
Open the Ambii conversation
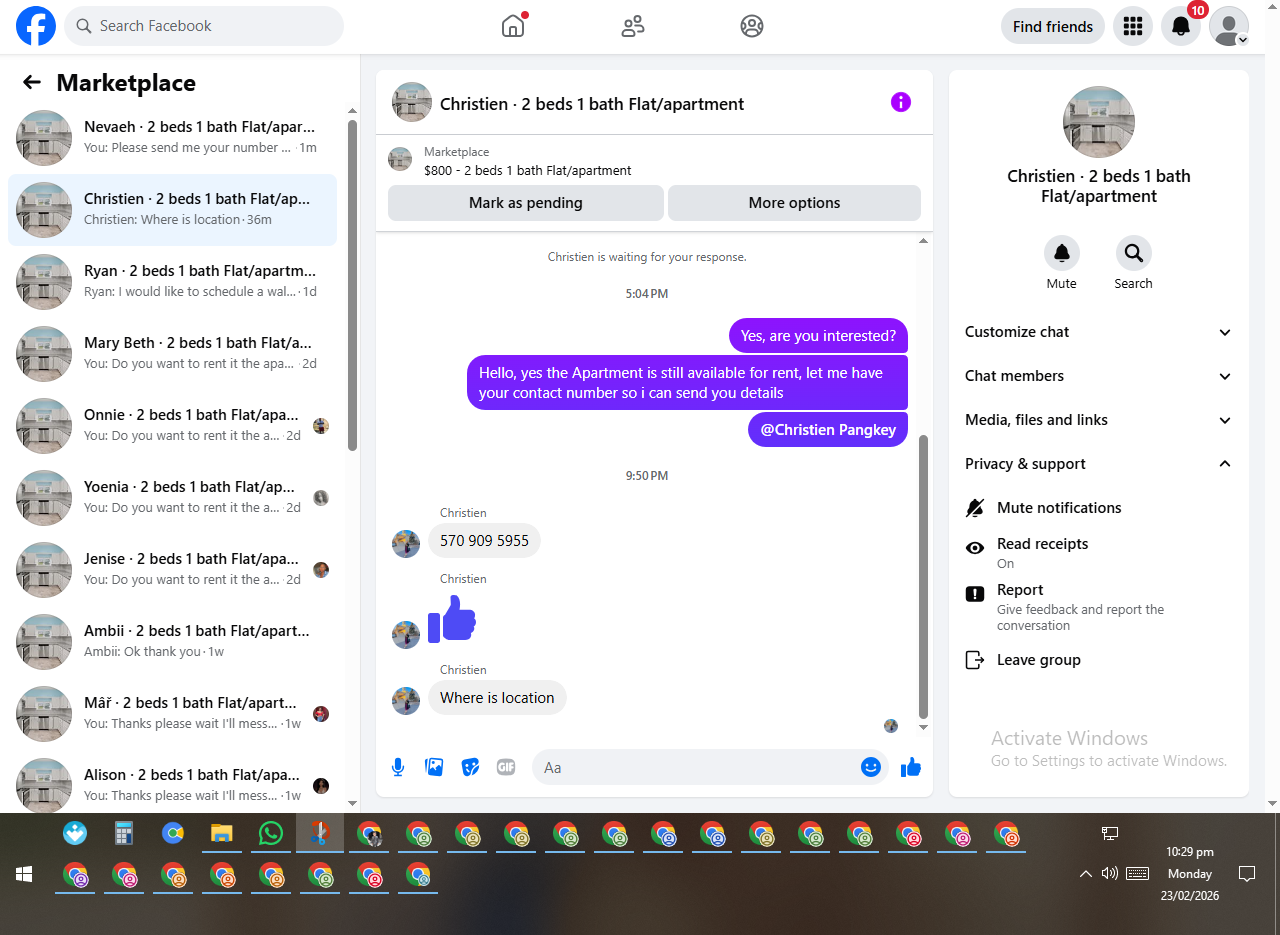click(x=172, y=642)
